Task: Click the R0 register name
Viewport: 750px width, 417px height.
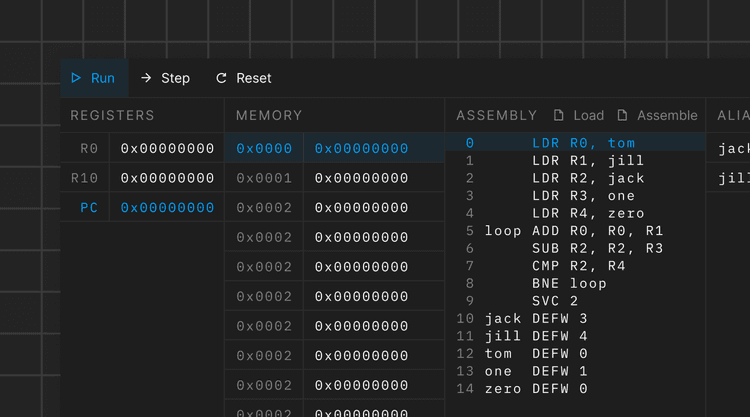Action: click(89, 148)
